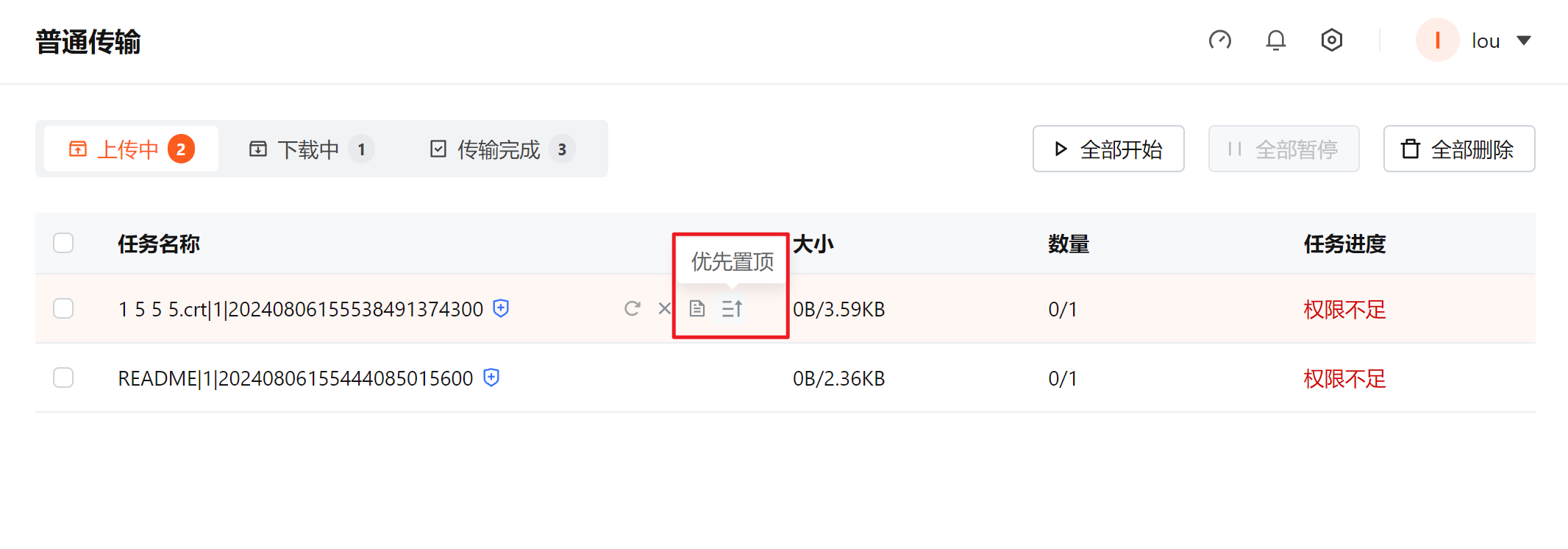Click the 全部删除 button
This screenshot has width=1568, height=549.
click(1458, 149)
